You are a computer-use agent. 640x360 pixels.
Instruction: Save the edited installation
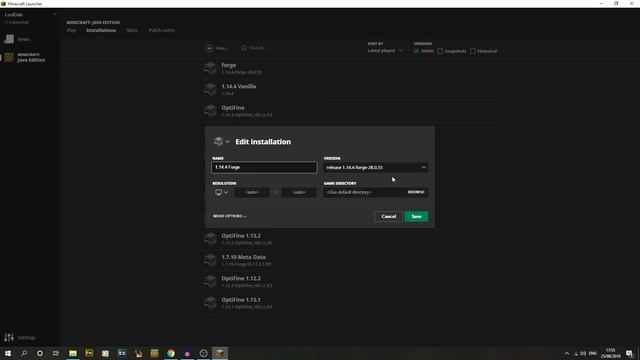(416, 216)
